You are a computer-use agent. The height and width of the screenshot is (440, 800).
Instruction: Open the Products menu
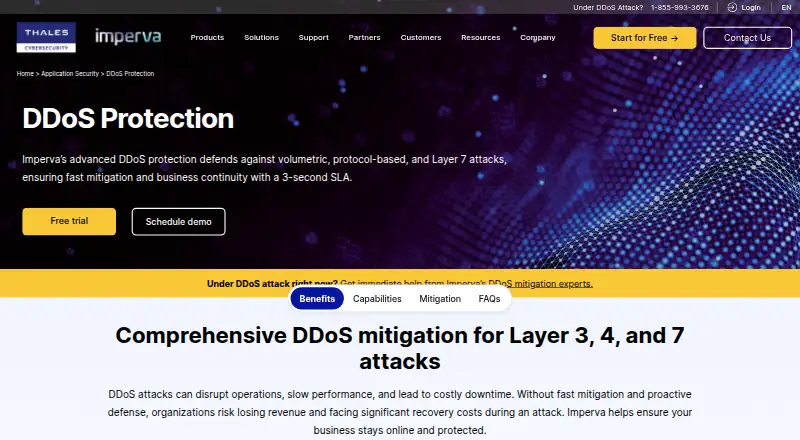click(x=207, y=38)
